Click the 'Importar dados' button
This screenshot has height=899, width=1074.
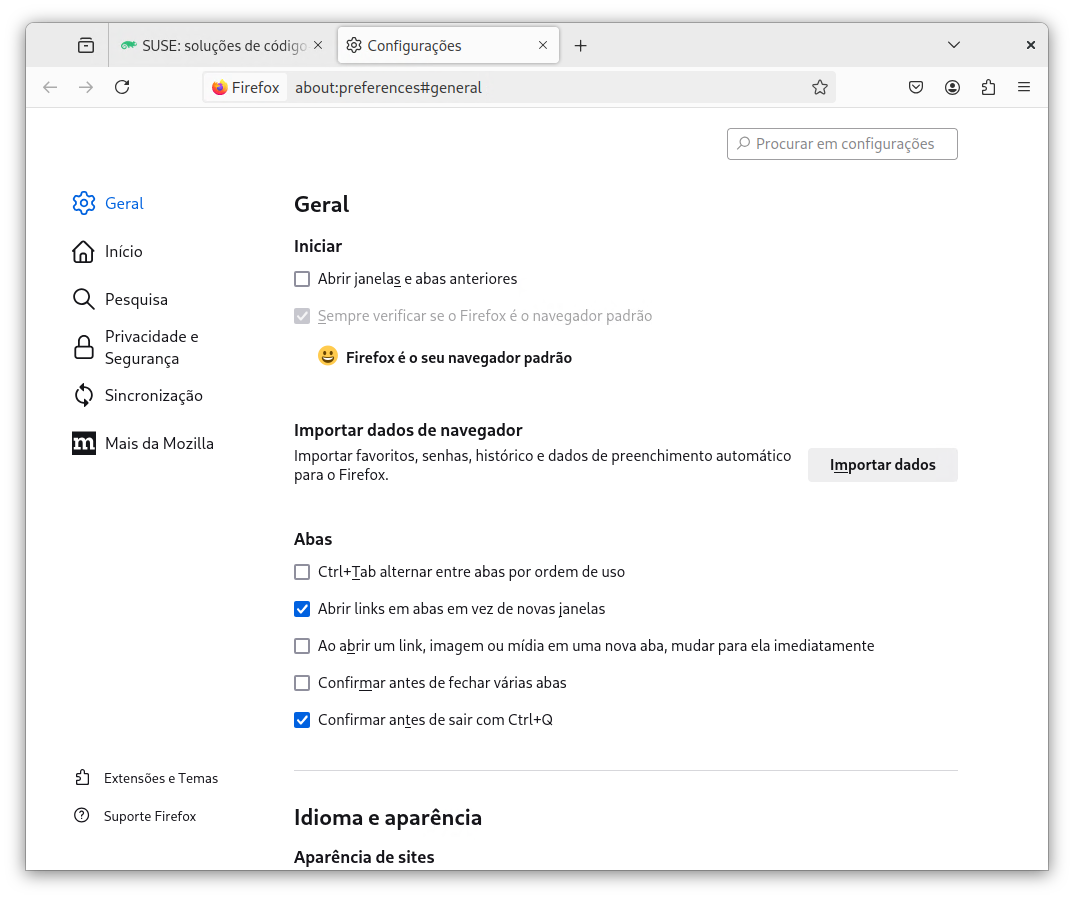[x=882, y=465]
